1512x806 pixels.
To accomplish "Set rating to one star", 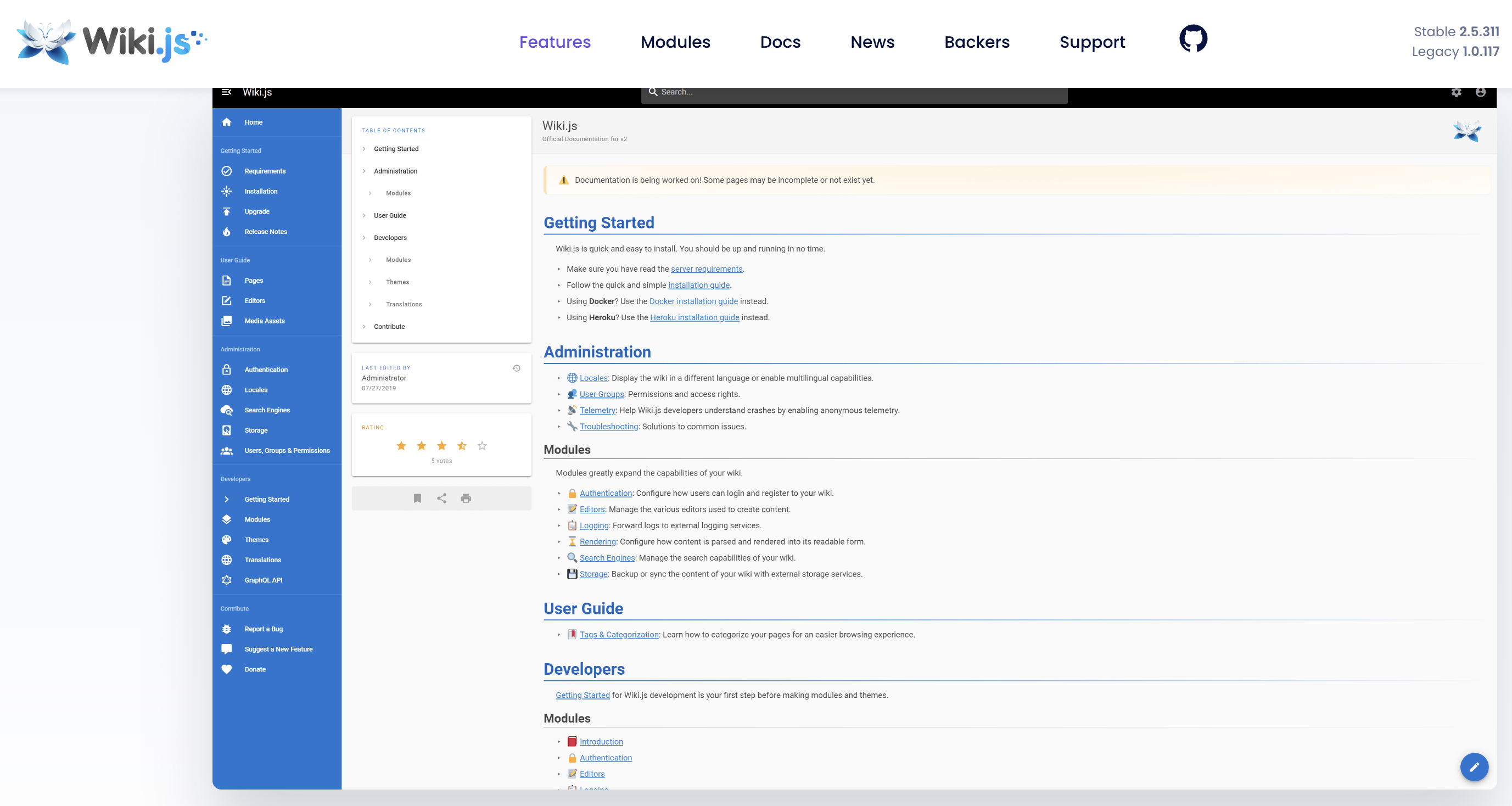I will click(x=401, y=446).
